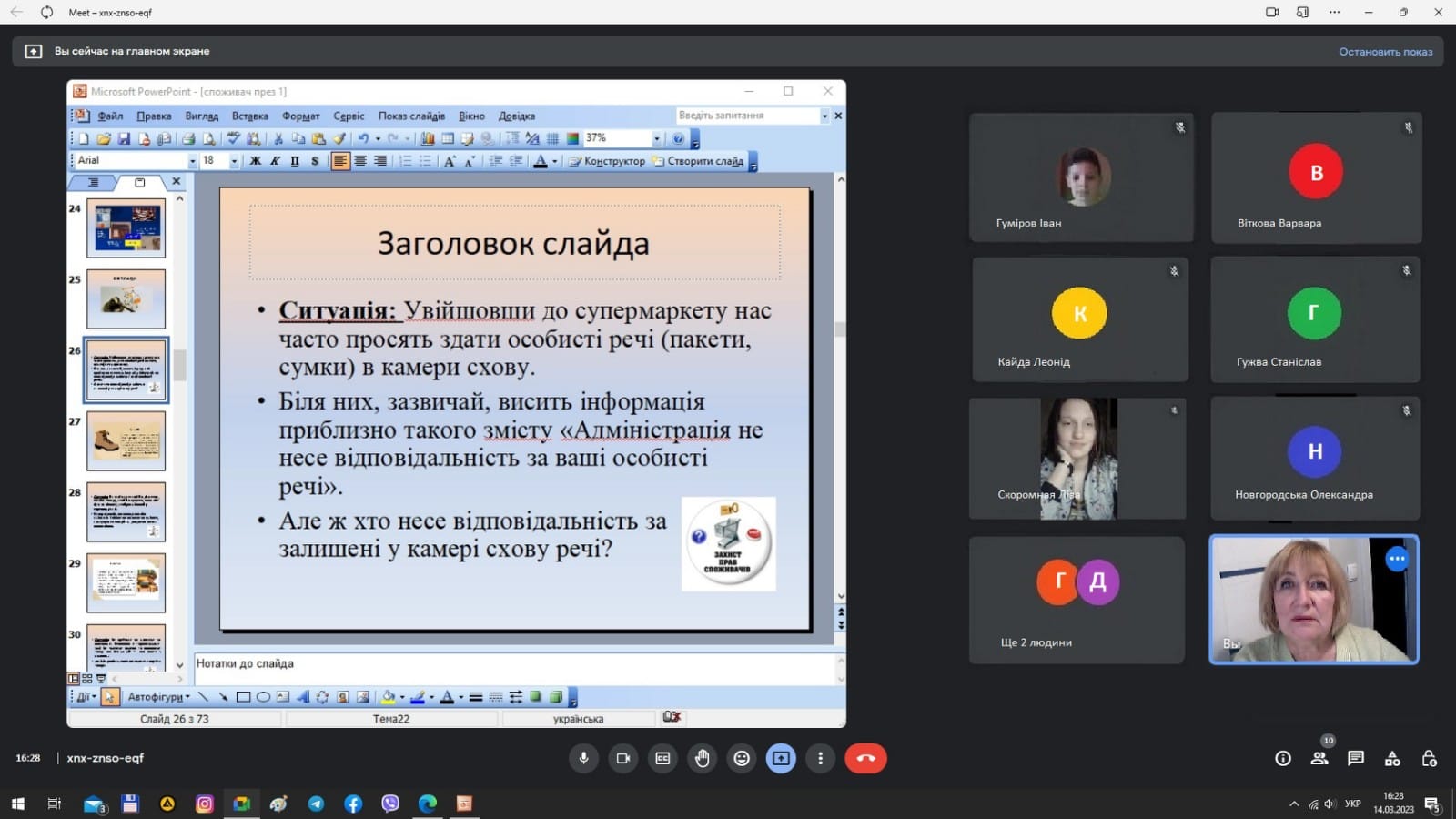Screen dimensions: 1456x819
Task: Open meeting details info icon
Action: coord(1283,758)
